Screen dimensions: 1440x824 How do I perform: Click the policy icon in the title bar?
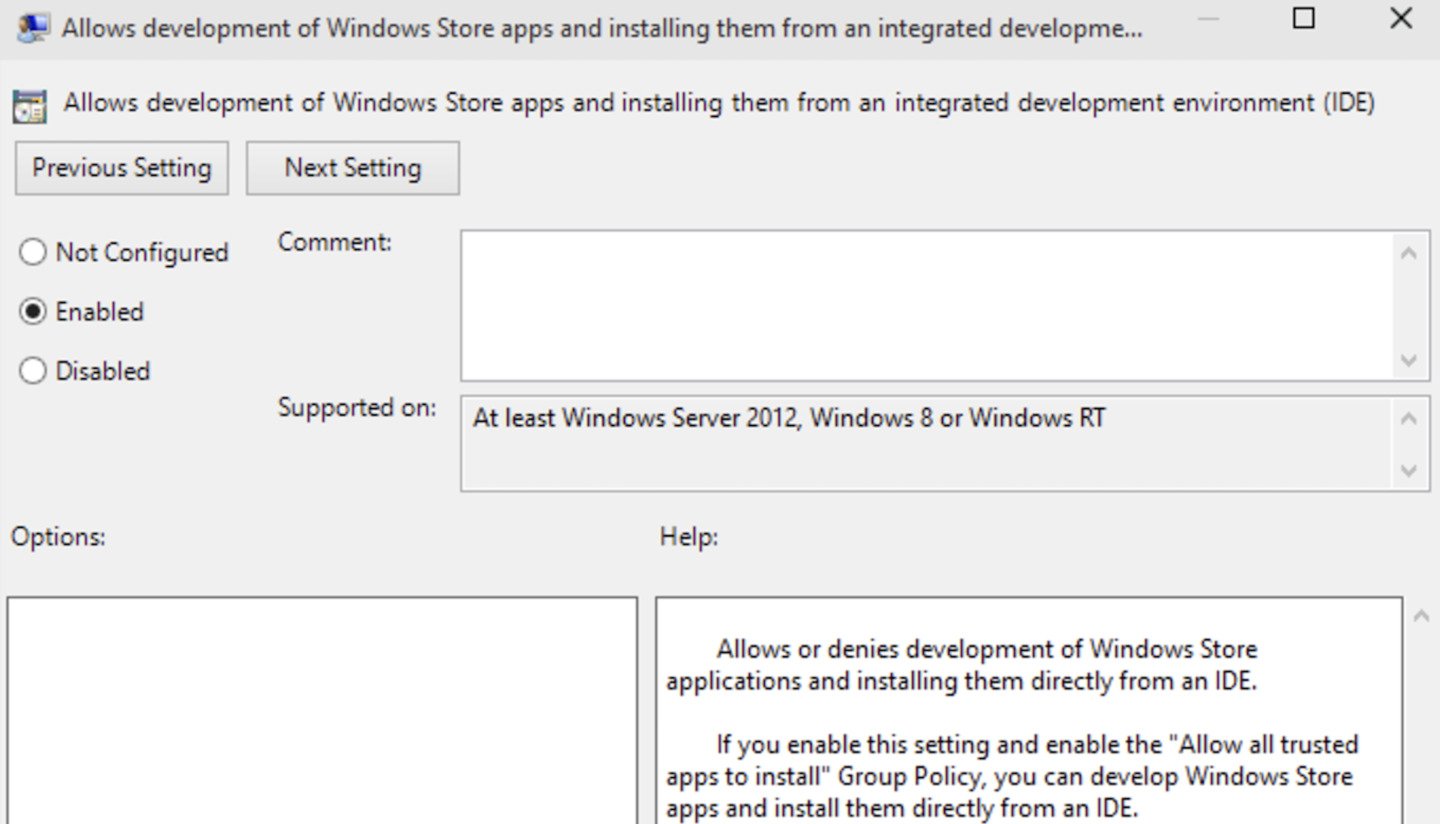(x=34, y=27)
